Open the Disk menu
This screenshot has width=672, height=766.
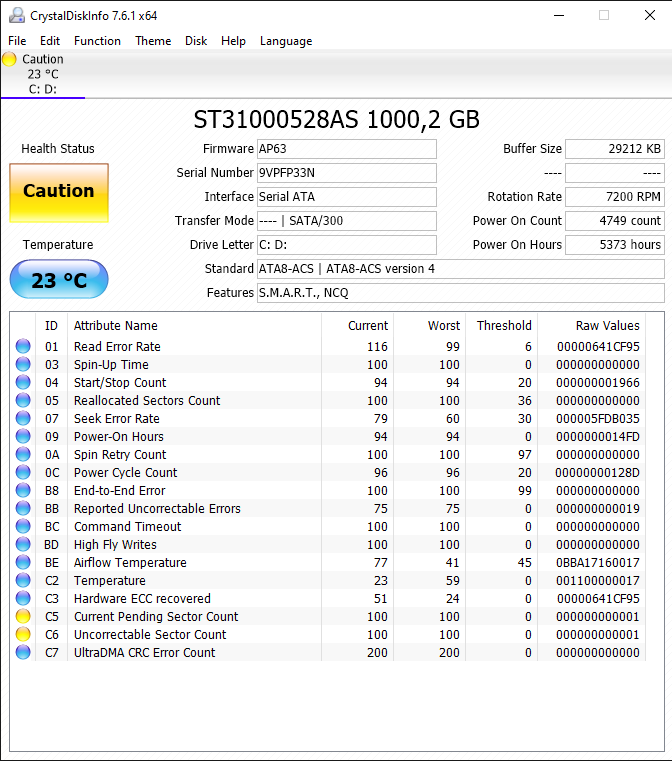(x=196, y=41)
